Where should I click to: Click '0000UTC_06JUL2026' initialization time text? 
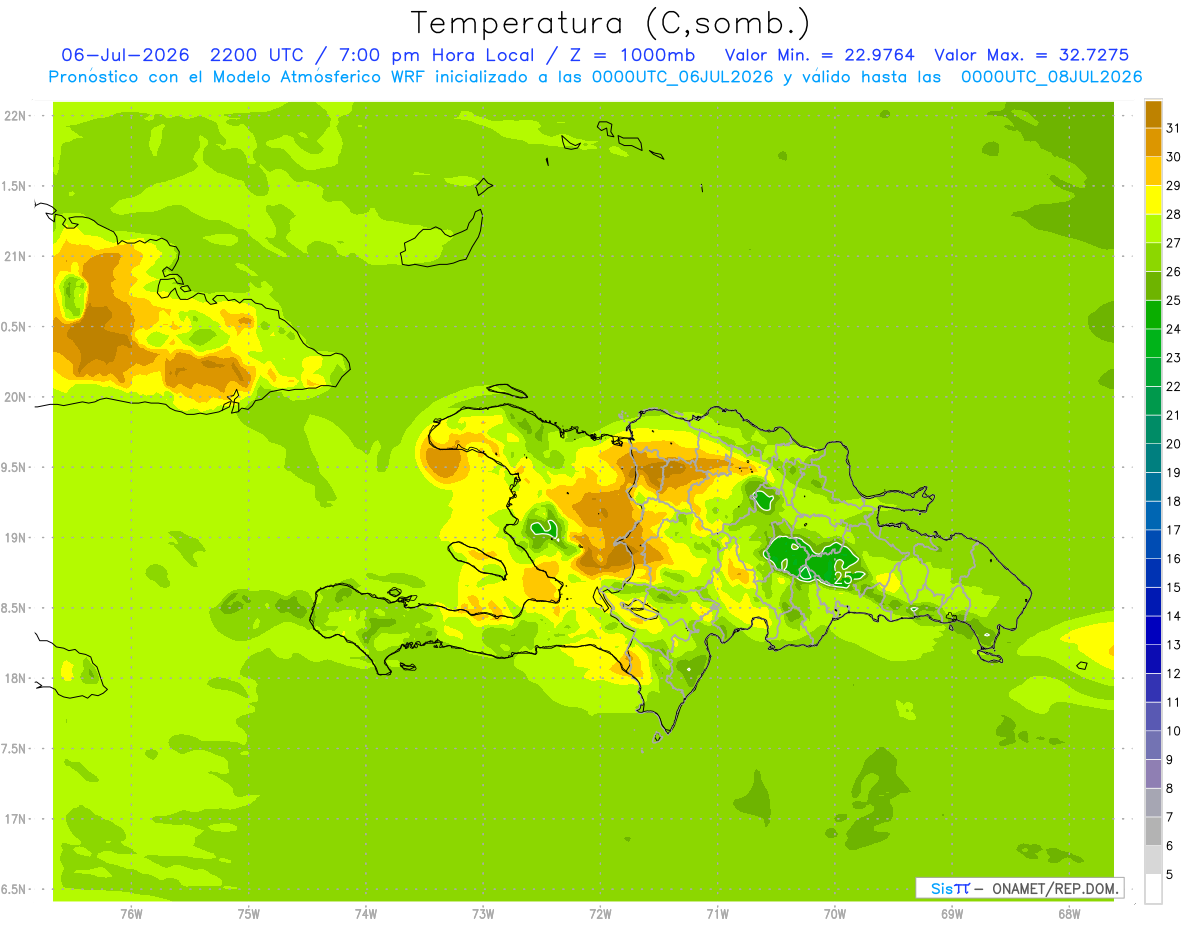coord(682,77)
